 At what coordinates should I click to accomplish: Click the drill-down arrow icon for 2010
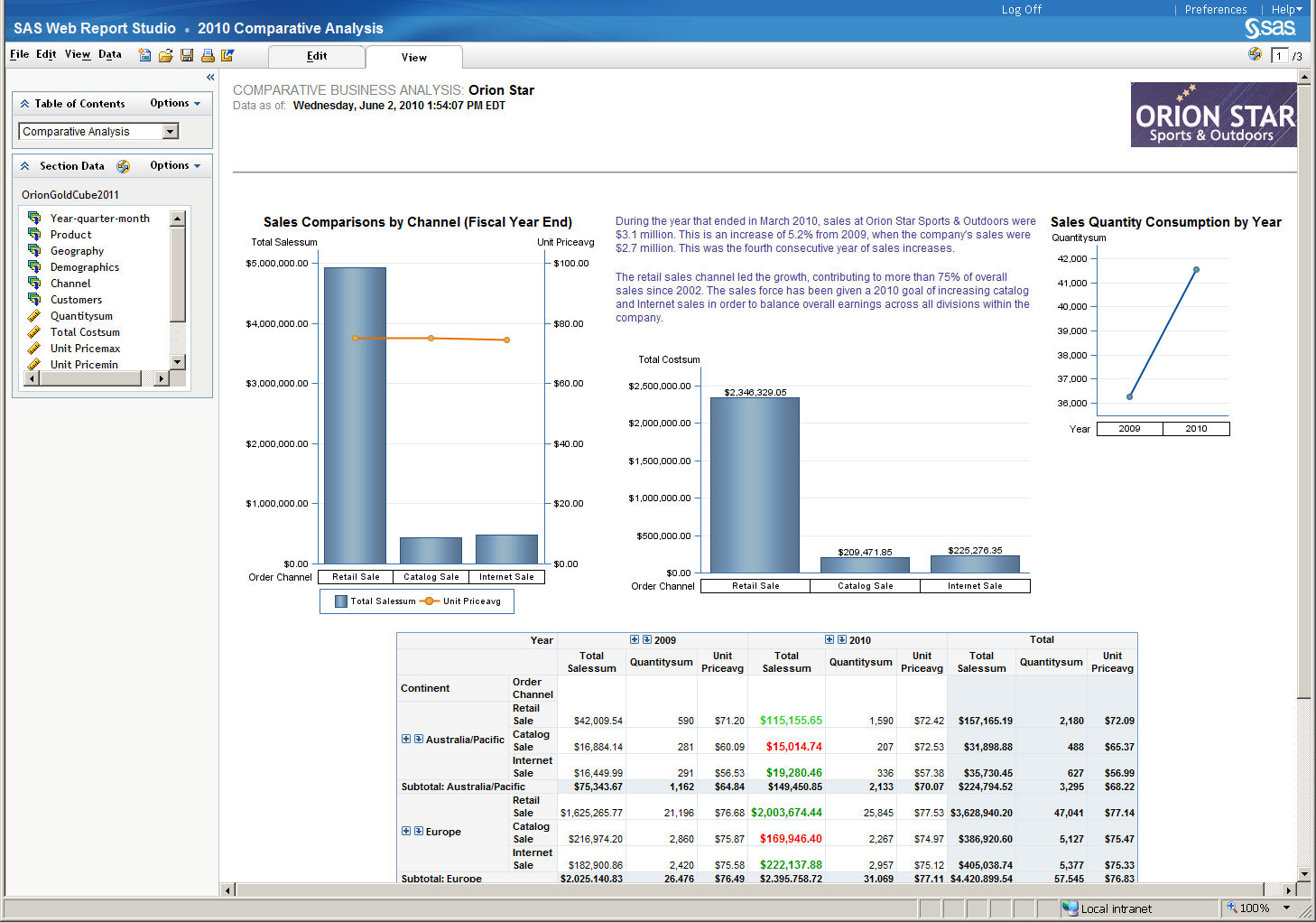[x=842, y=639]
